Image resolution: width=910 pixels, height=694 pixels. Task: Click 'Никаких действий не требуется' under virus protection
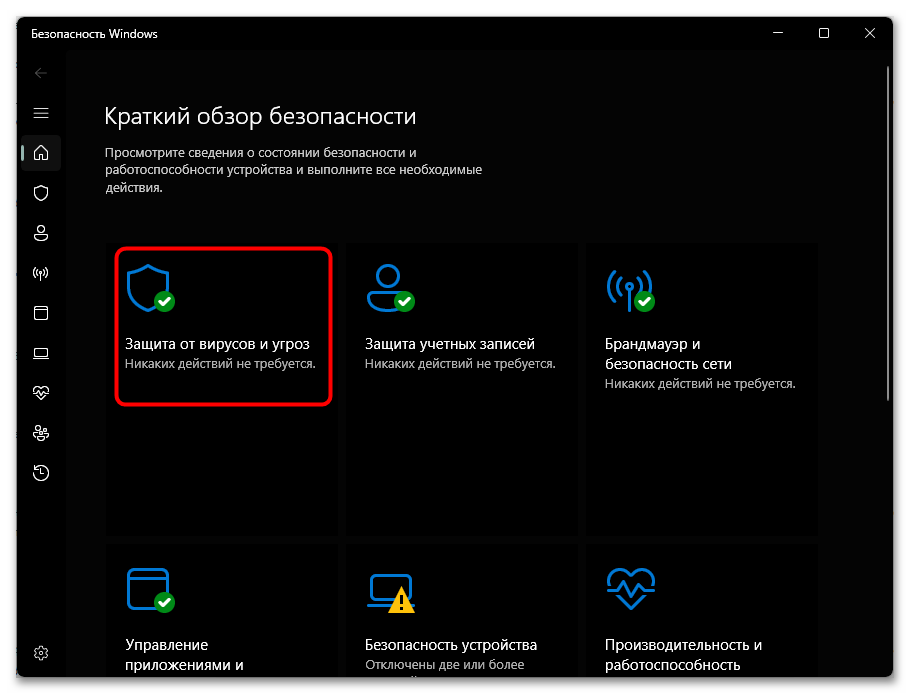[220, 364]
